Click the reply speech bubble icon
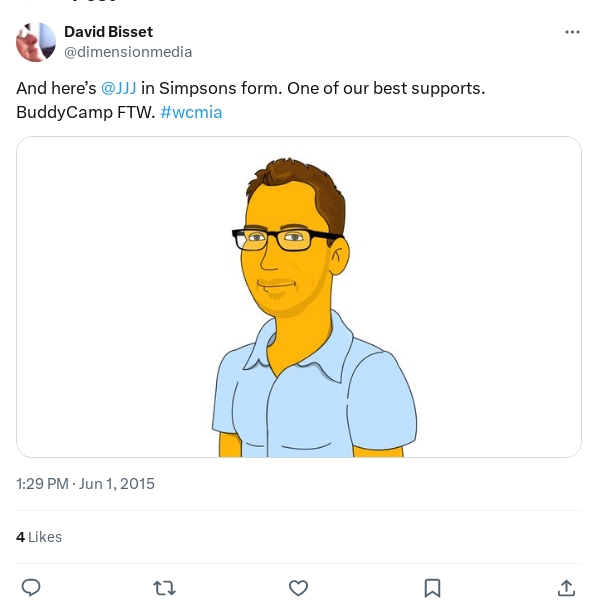 click(x=31, y=587)
